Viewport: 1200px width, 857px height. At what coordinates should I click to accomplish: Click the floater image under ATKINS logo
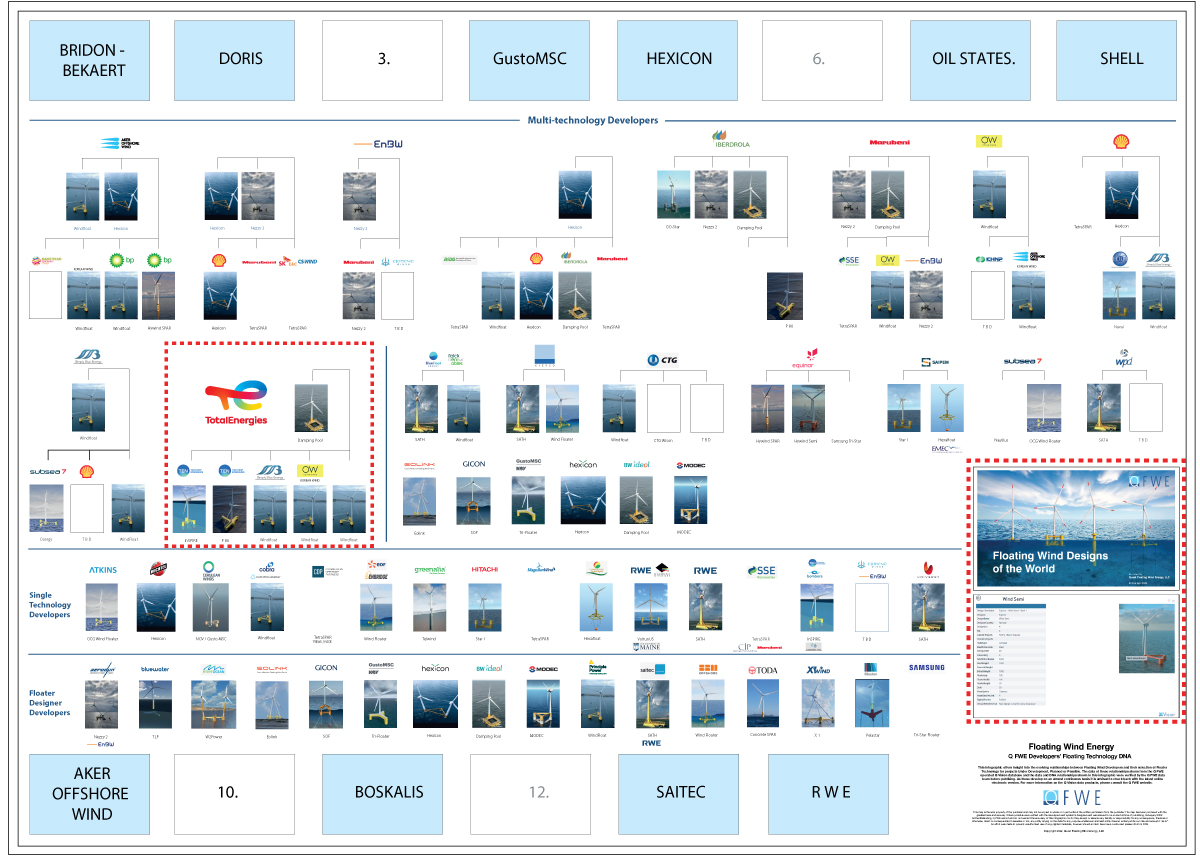click(x=103, y=608)
